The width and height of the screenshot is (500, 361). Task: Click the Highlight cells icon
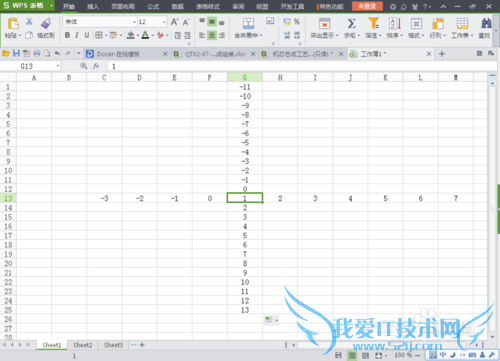coord(324,24)
